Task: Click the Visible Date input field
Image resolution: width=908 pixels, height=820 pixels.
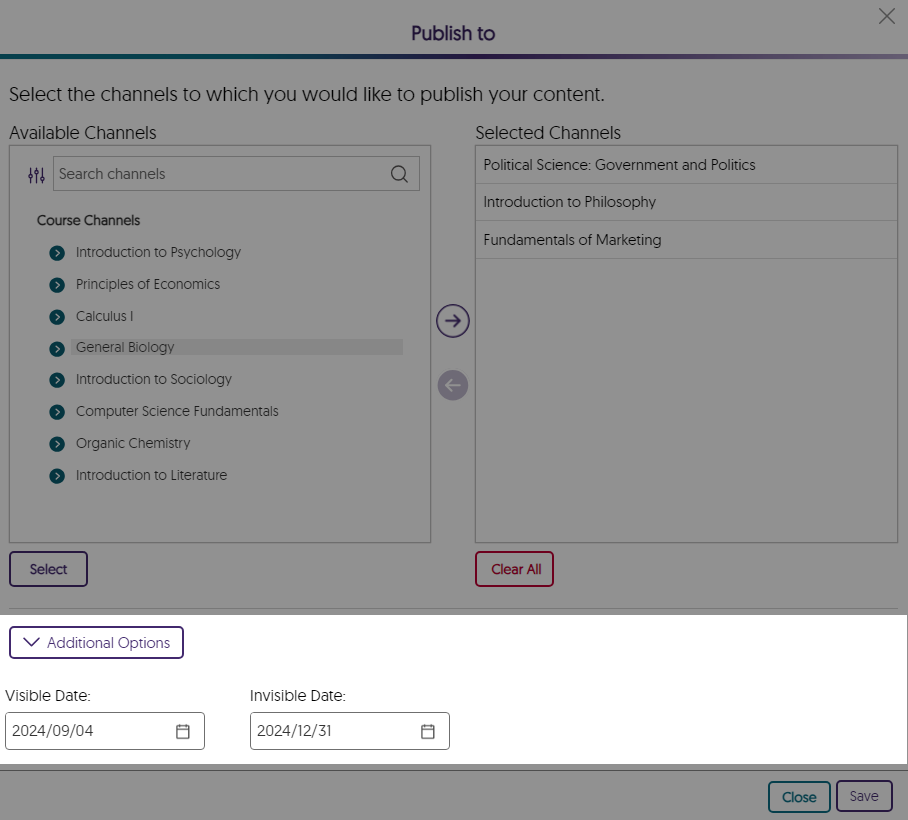Action: (90, 731)
